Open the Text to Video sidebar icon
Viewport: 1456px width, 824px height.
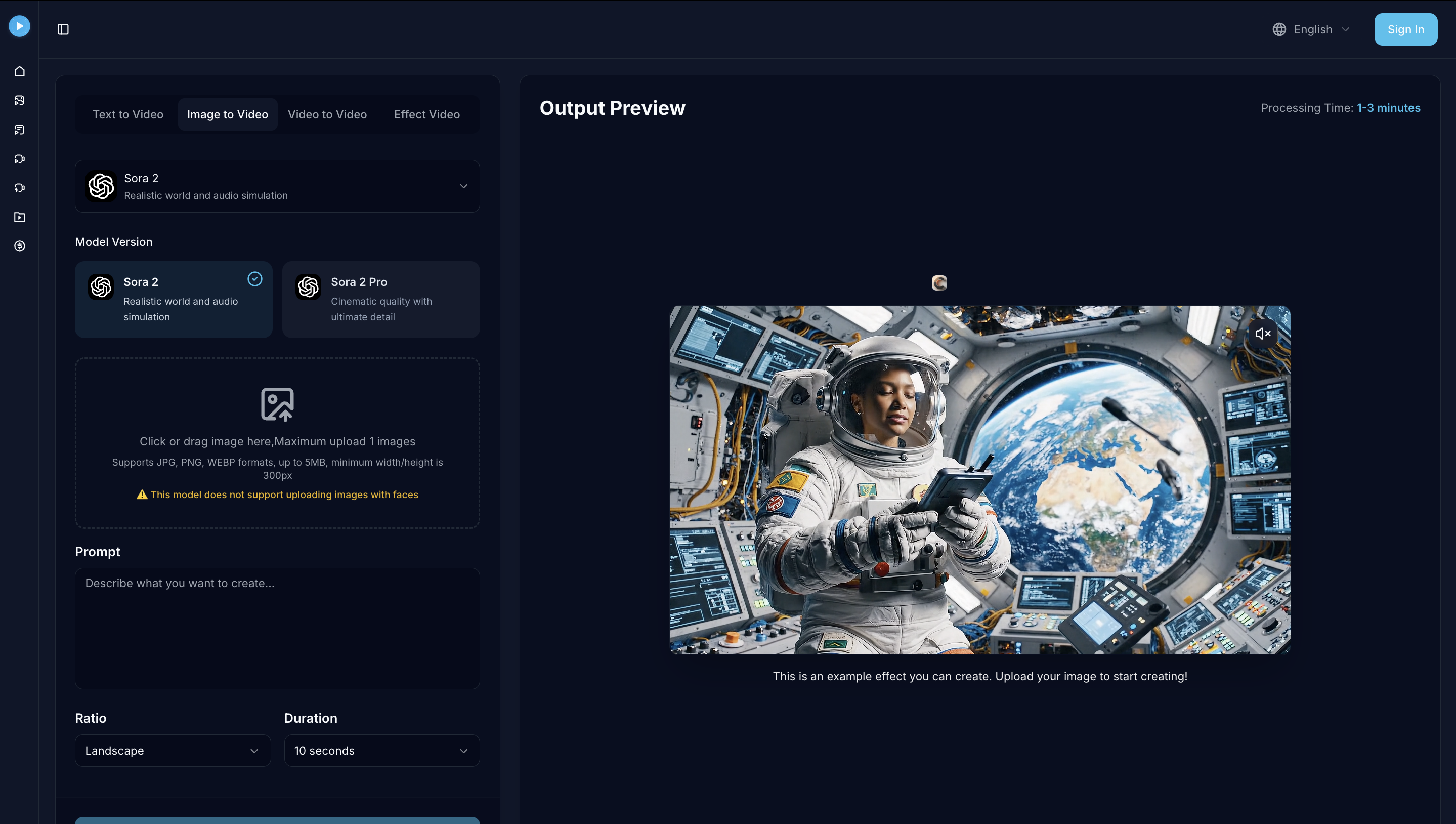point(19,129)
